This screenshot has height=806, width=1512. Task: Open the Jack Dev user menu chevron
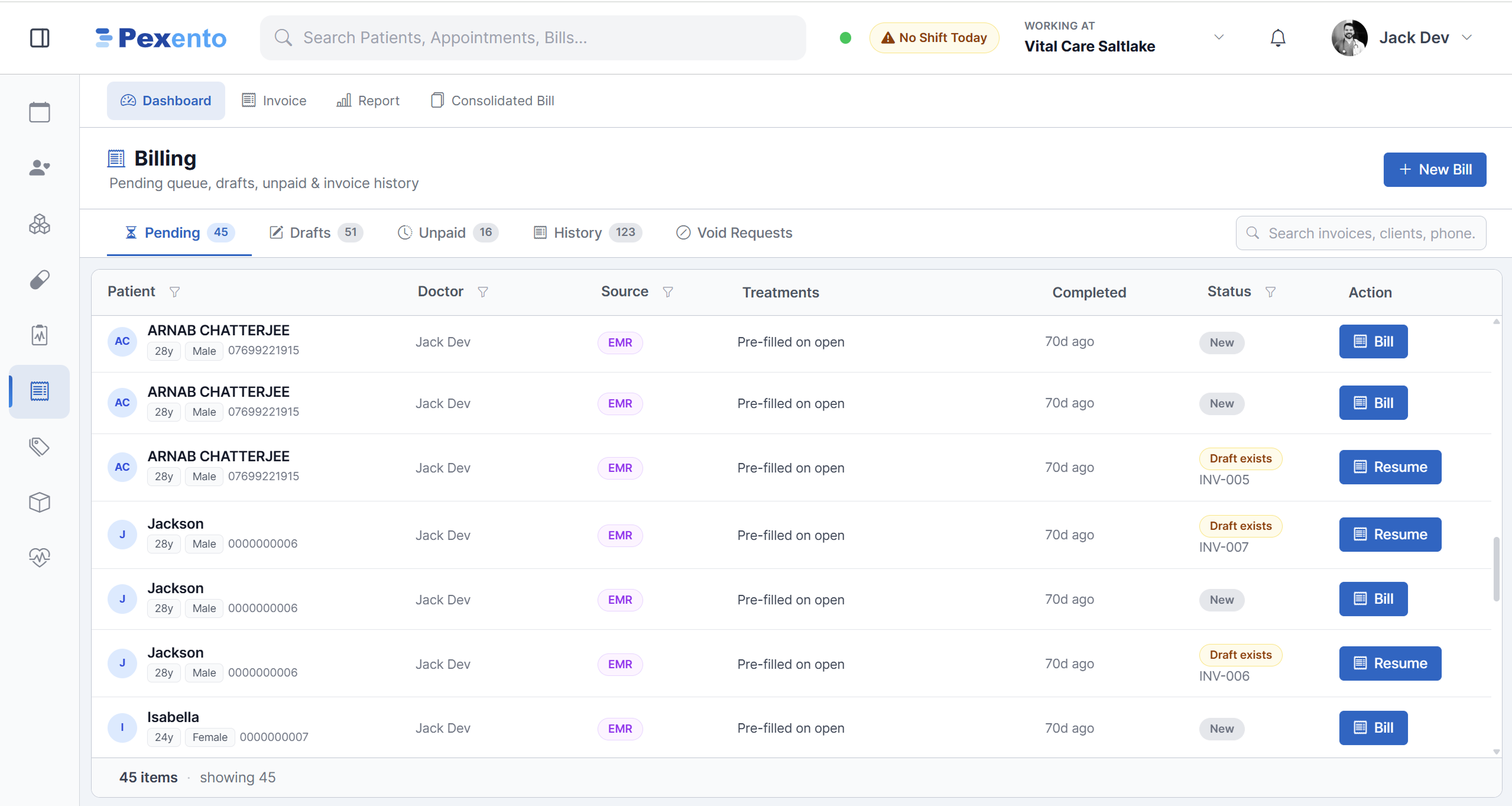(x=1466, y=38)
